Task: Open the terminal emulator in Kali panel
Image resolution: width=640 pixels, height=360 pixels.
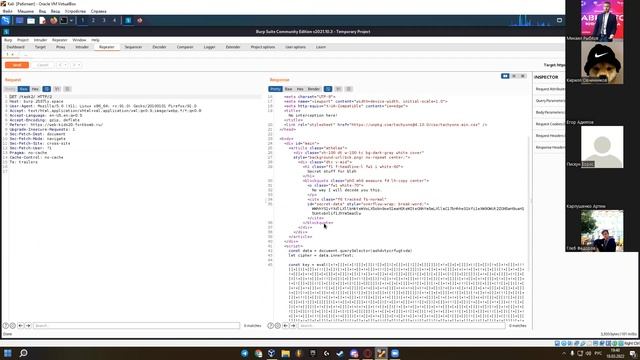Action: click(64, 20)
